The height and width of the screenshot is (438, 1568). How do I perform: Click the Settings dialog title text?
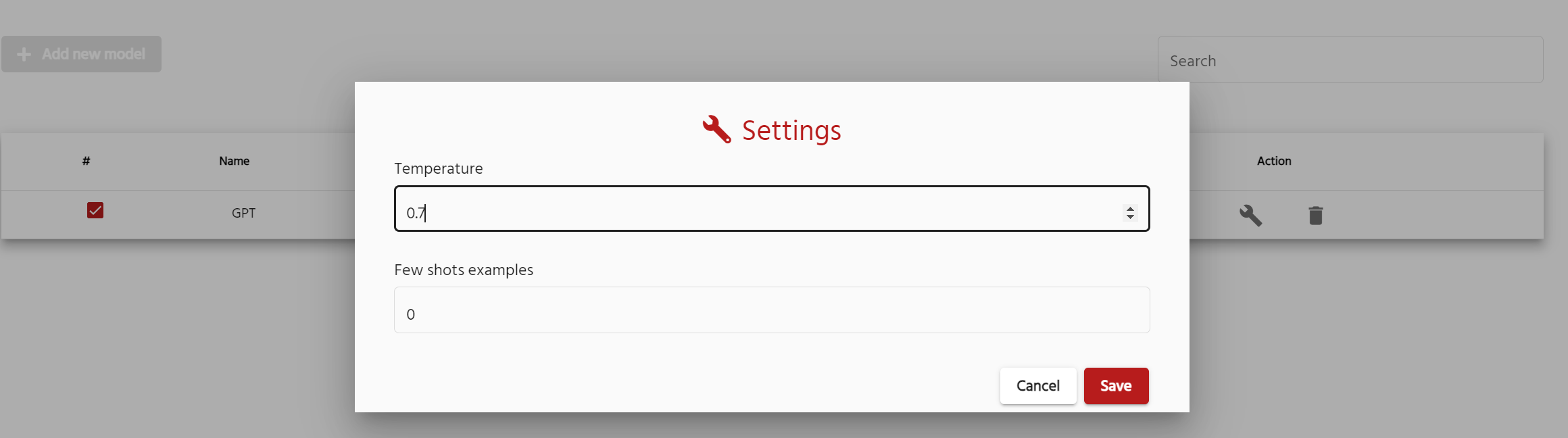coord(791,130)
